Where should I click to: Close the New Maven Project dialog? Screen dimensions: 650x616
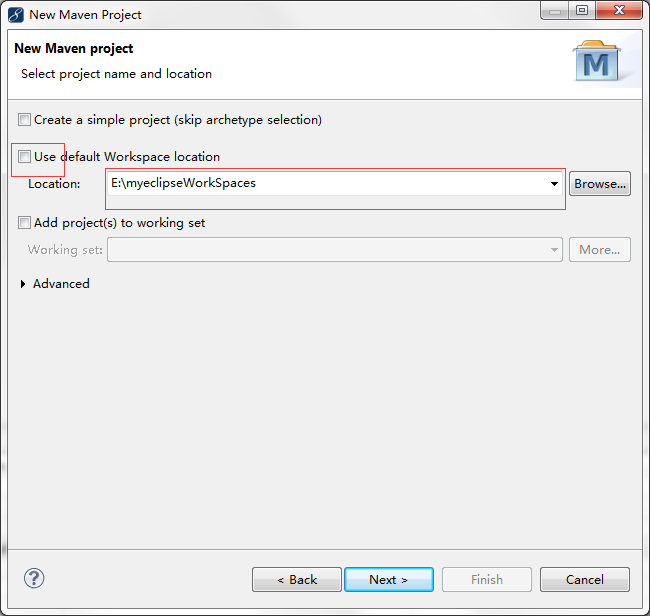tap(619, 11)
